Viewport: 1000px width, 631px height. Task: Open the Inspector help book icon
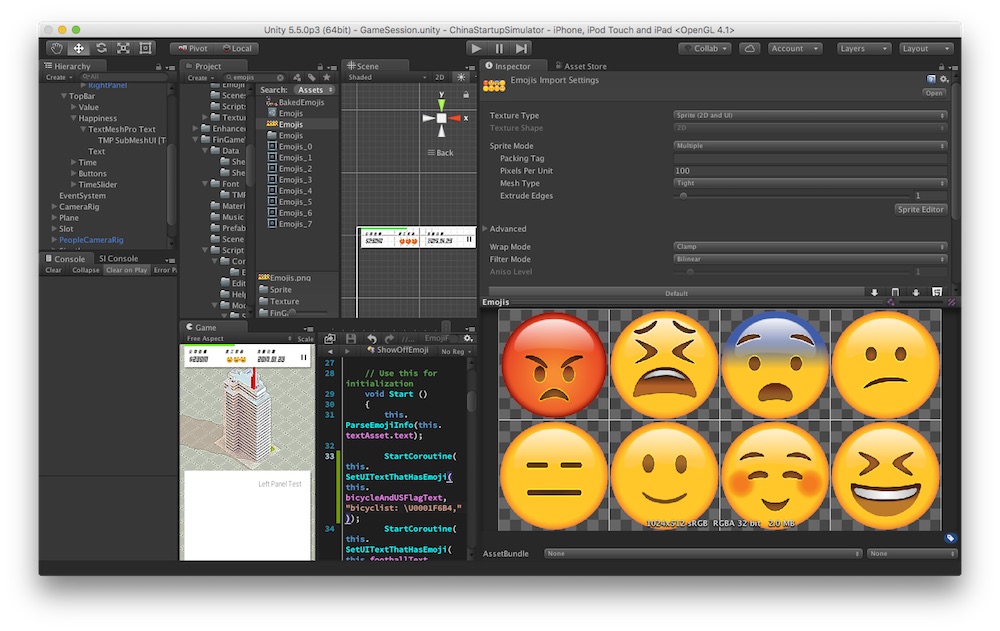click(x=931, y=79)
